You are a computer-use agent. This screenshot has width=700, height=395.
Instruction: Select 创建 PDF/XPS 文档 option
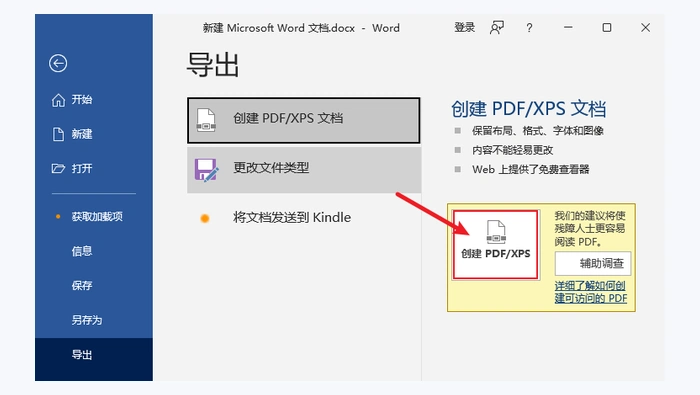pyautogui.click(x=304, y=120)
